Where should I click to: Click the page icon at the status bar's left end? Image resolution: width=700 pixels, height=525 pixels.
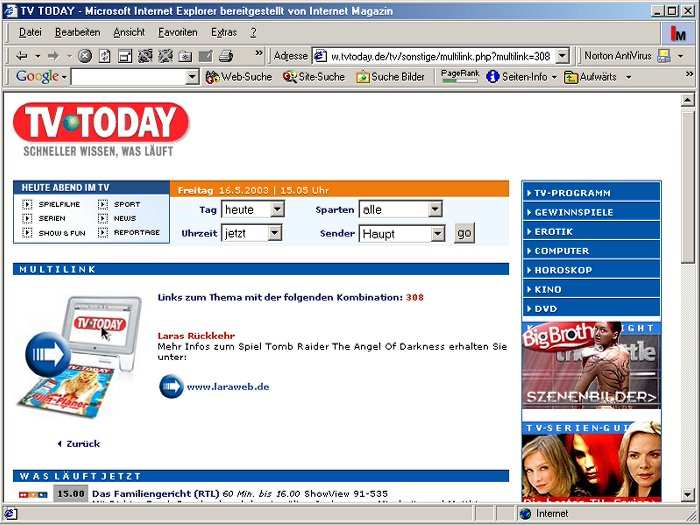(10, 514)
